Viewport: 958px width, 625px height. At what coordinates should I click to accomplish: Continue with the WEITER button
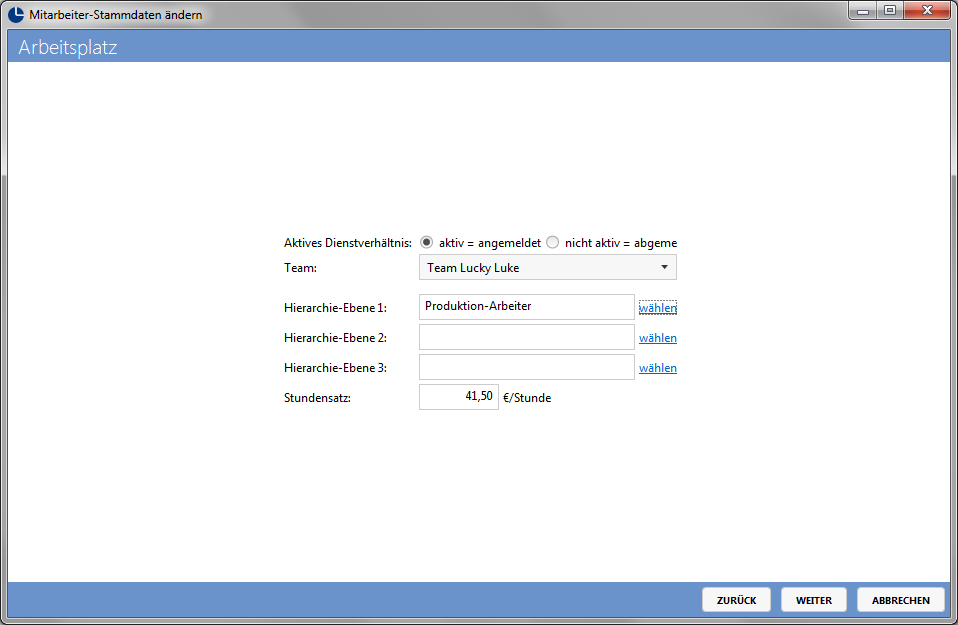814,600
